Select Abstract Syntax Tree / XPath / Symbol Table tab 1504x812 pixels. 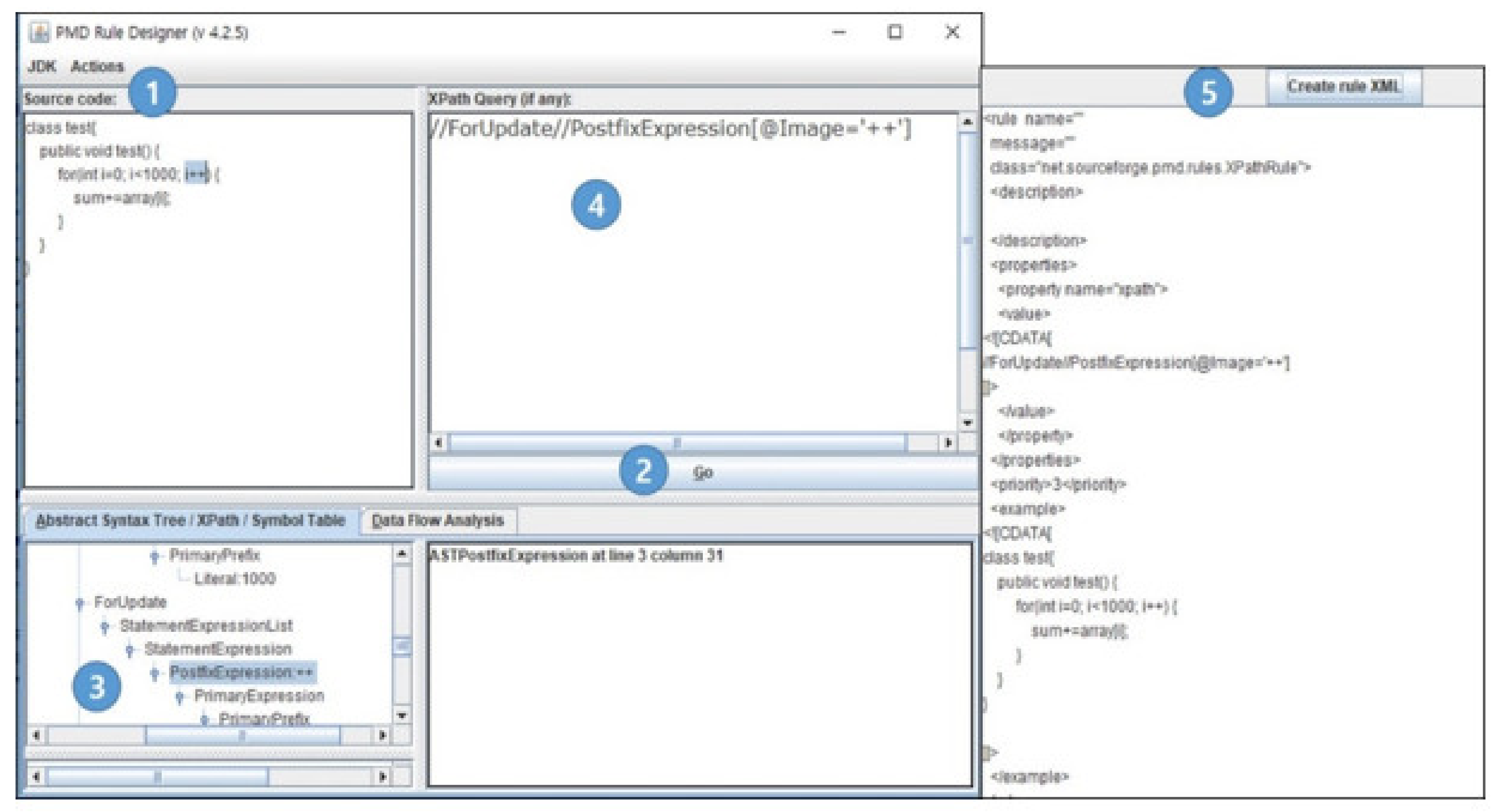point(190,520)
